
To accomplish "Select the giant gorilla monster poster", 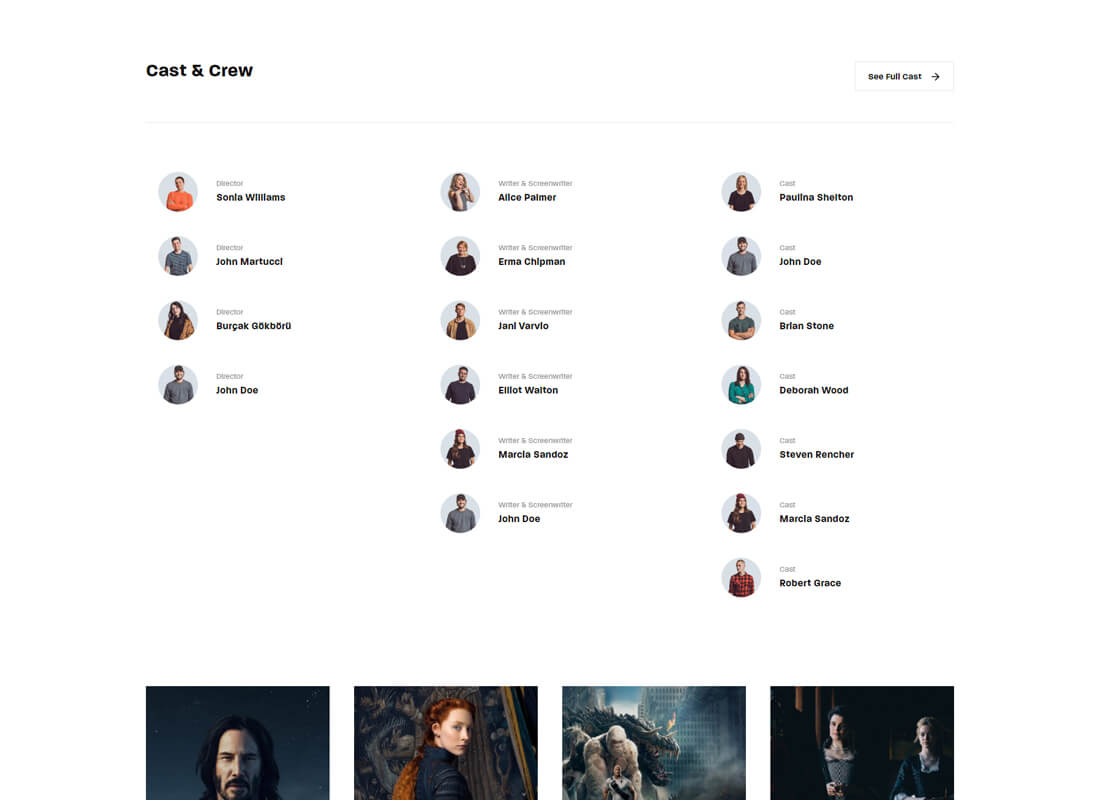I will [654, 743].
